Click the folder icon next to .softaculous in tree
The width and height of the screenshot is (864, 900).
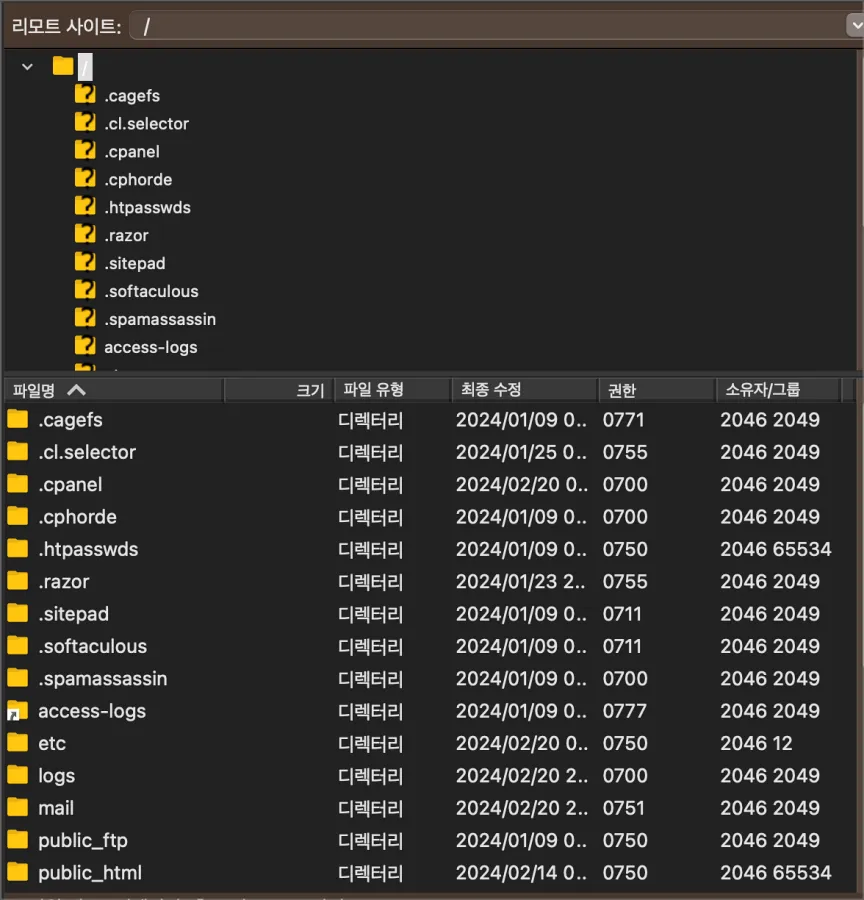click(85, 291)
